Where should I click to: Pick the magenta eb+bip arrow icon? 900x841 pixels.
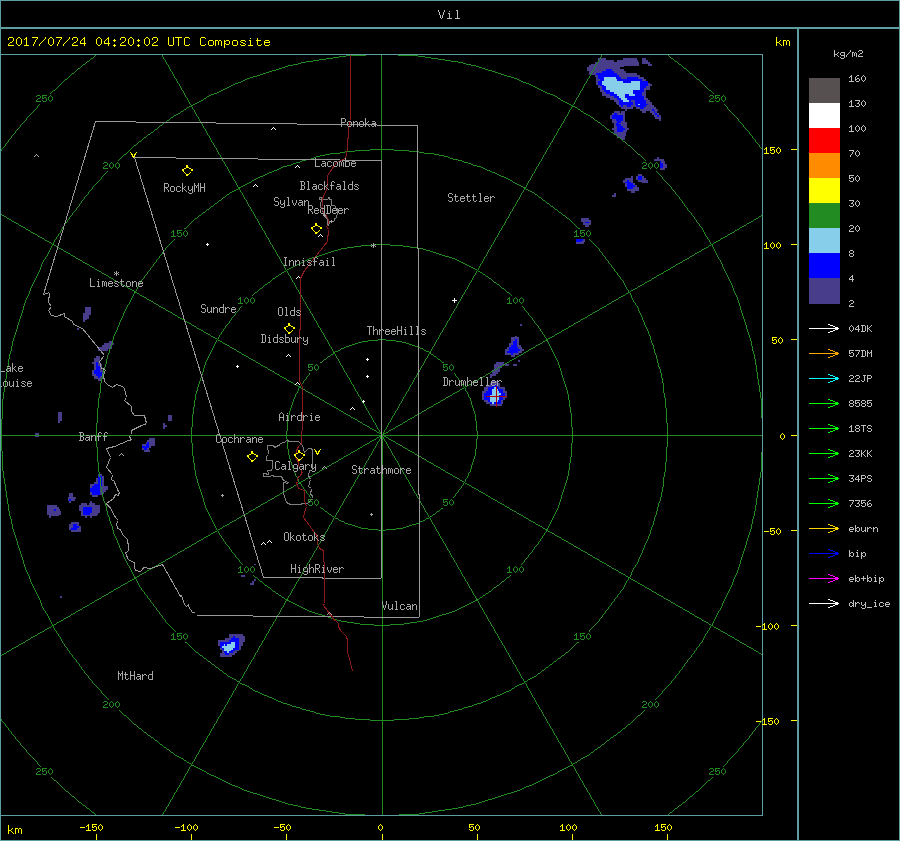tap(825, 579)
